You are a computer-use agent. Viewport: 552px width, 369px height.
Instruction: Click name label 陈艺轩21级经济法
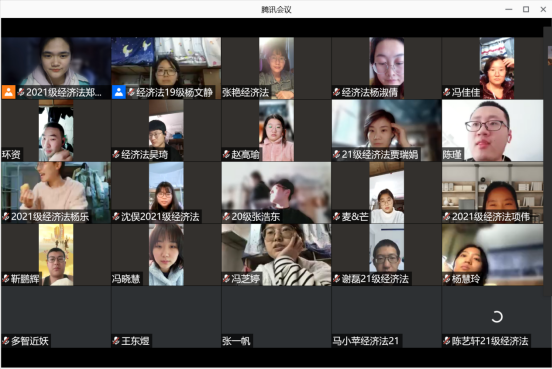click(x=490, y=340)
